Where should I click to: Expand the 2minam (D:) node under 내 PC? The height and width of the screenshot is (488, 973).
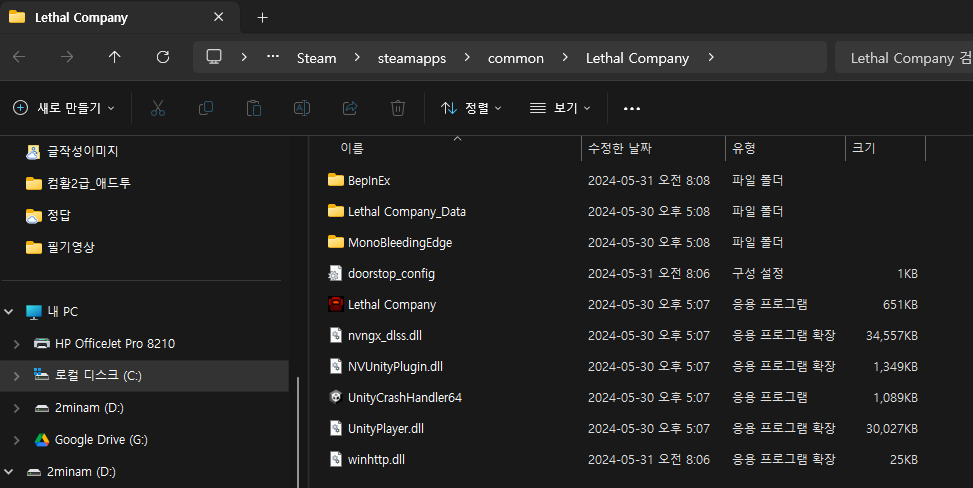tap(17, 408)
